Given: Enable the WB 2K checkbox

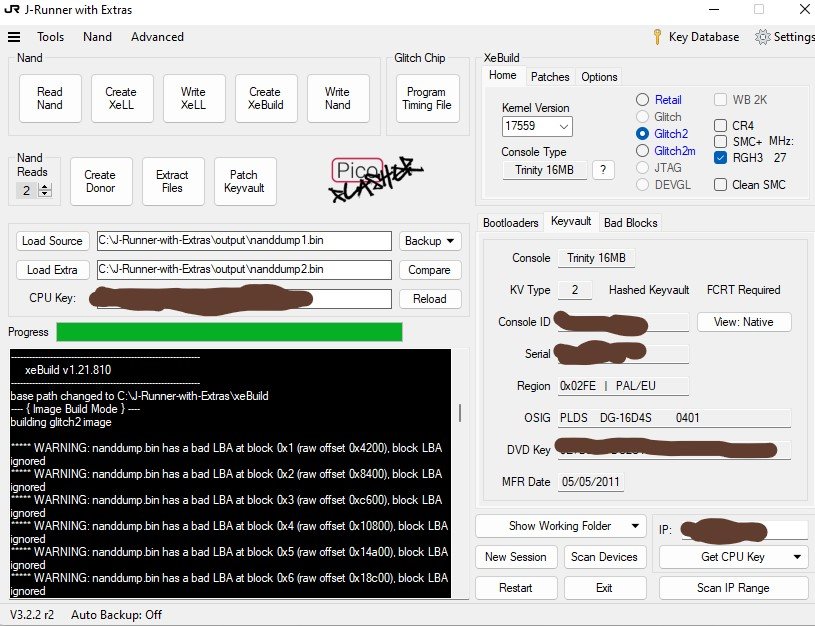Looking at the screenshot, I should [x=720, y=100].
